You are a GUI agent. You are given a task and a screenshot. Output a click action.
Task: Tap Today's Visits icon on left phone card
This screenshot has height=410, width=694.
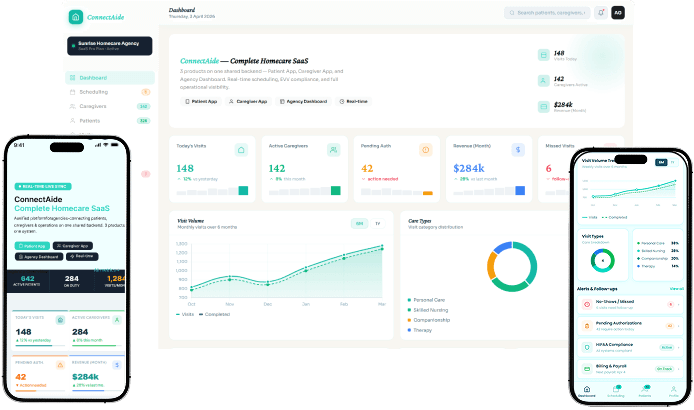pyautogui.click(x=60, y=320)
